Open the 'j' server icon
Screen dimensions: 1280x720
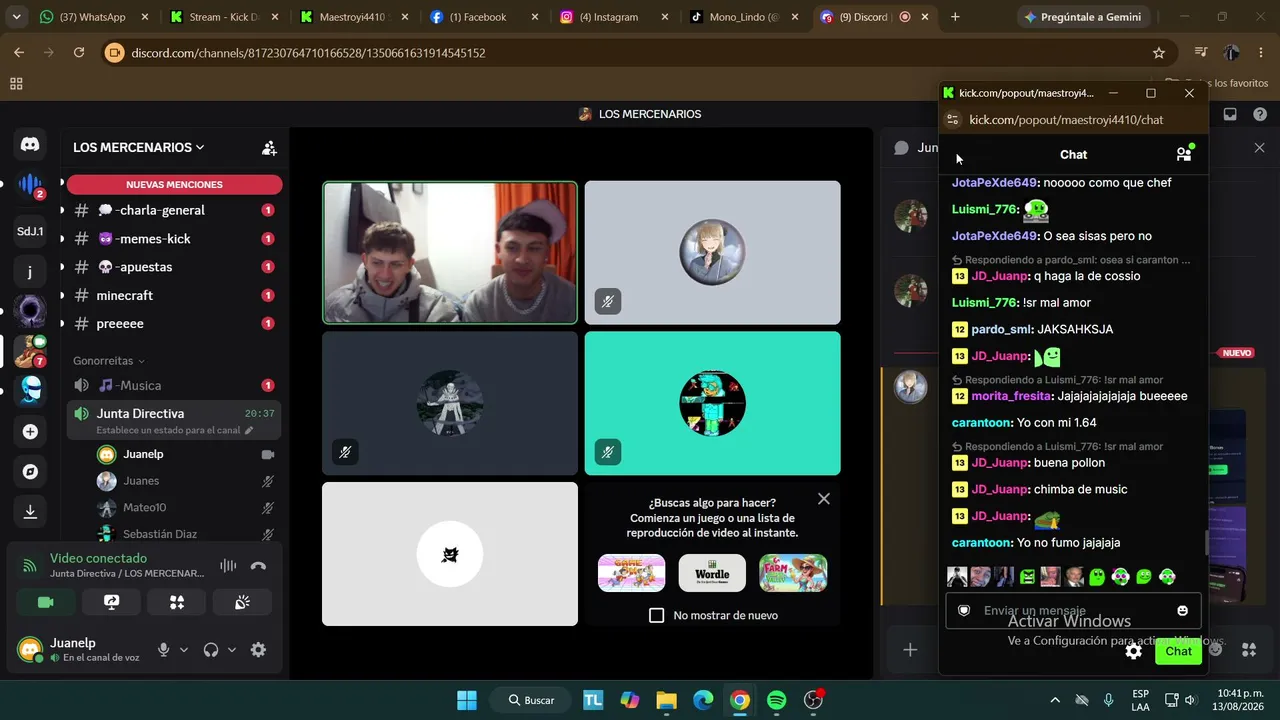click(30, 271)
